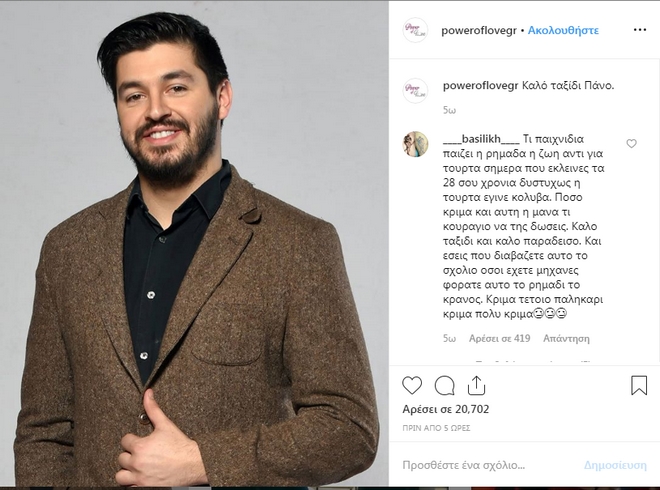Open the comment bubble icon
Image resolution: width=660 pixels, height=490 pixels.
[444, 385]
